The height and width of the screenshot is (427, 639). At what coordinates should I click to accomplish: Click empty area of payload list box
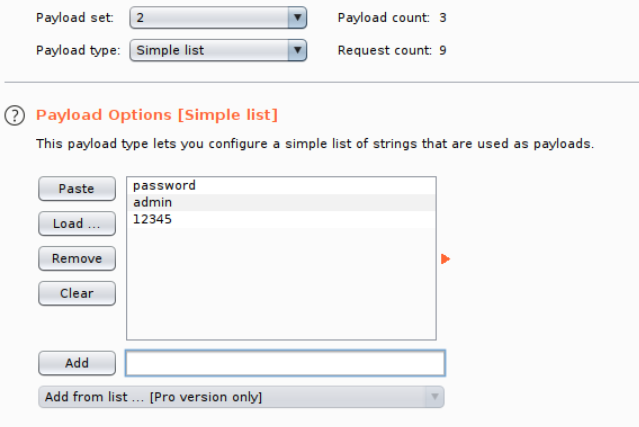point(280,290)
